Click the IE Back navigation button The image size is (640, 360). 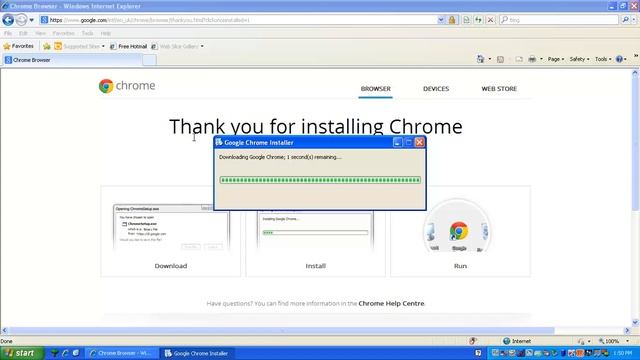pos(8,20)
